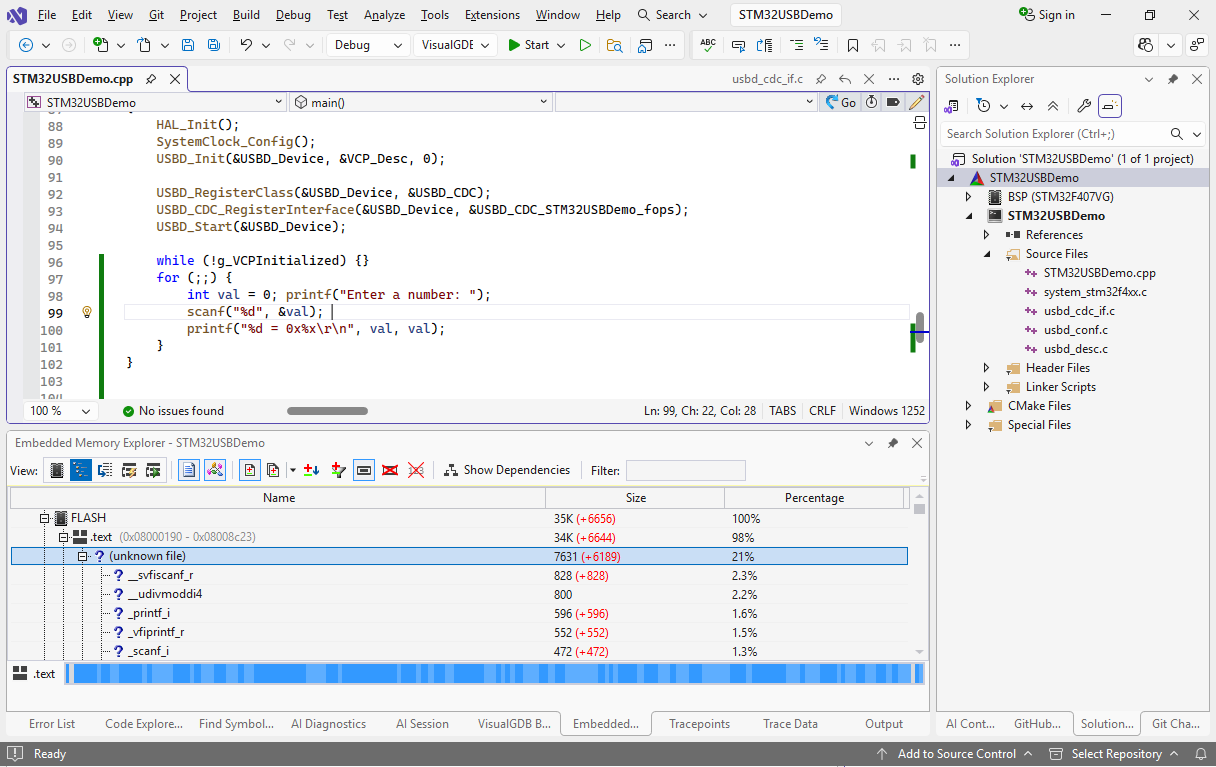Click the Save All toolbar icon
This screenshot has height=767, width=1216.
(x=213, y=45)
